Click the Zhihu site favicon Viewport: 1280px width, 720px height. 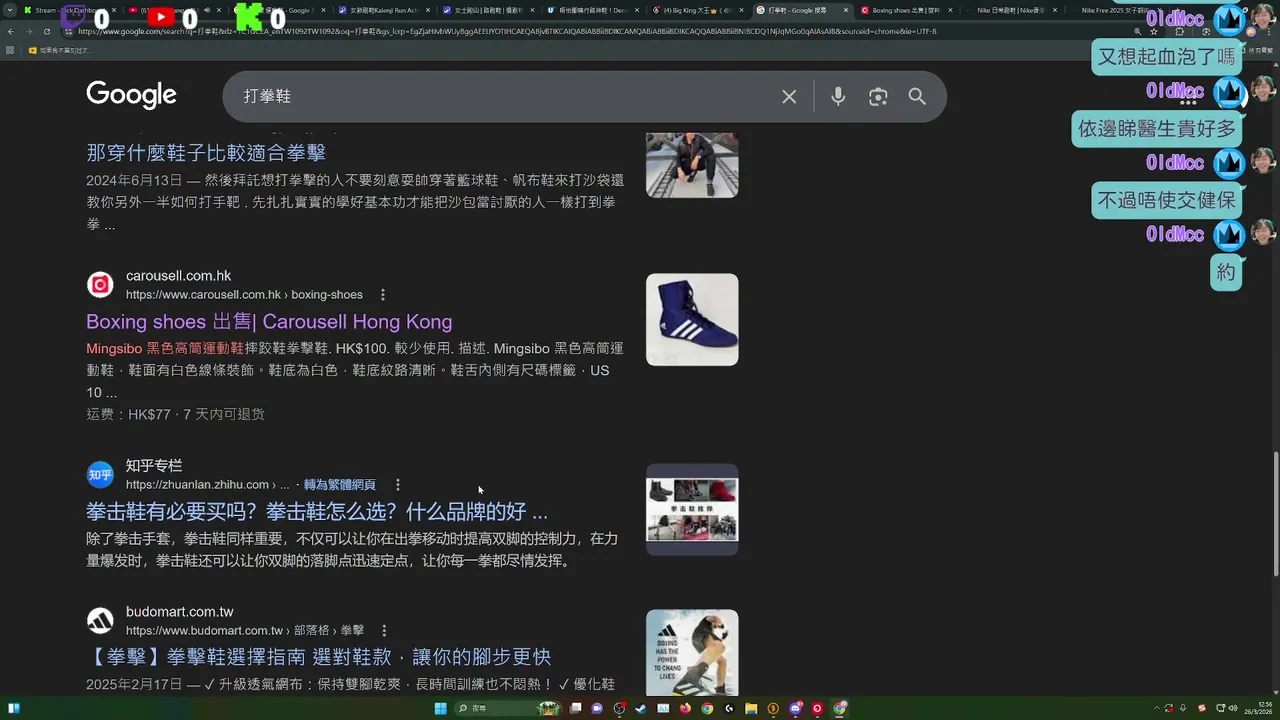[100, 475]
